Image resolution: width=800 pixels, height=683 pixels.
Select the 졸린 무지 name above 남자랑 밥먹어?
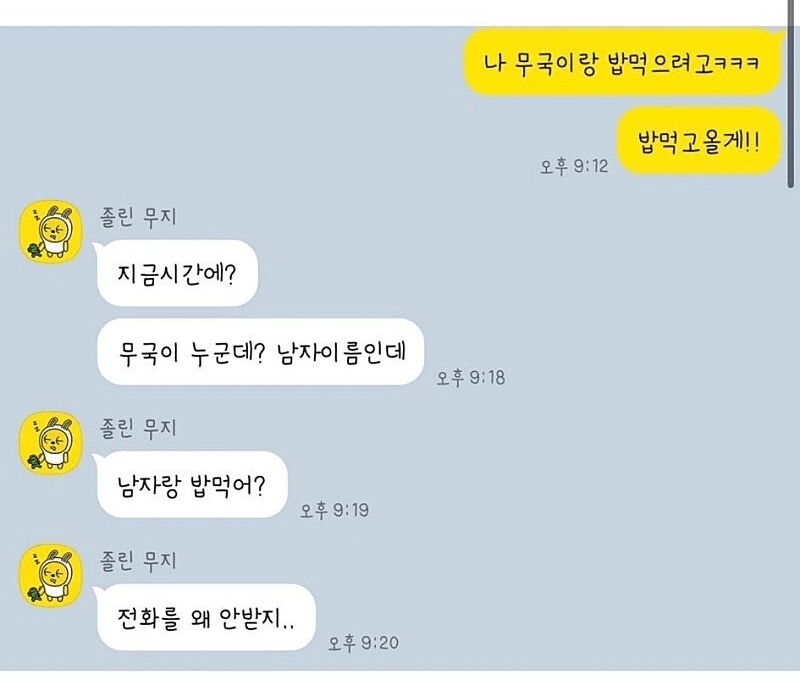(138, 428)
